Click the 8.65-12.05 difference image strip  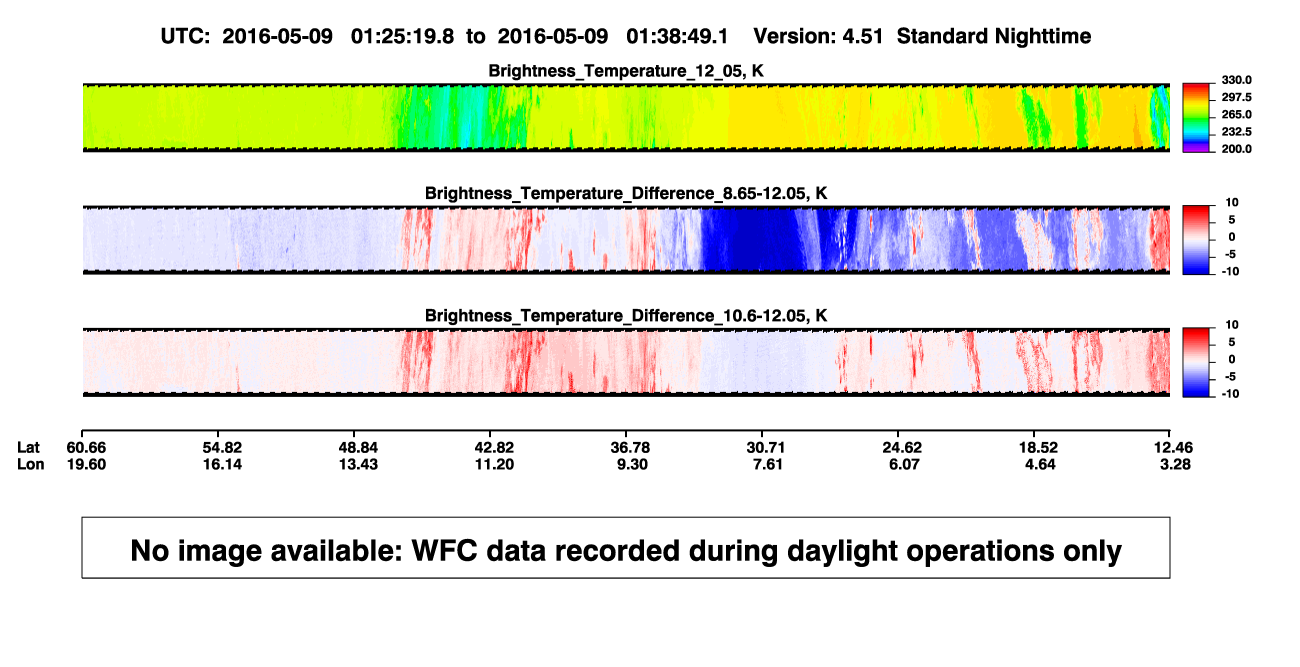626,240
